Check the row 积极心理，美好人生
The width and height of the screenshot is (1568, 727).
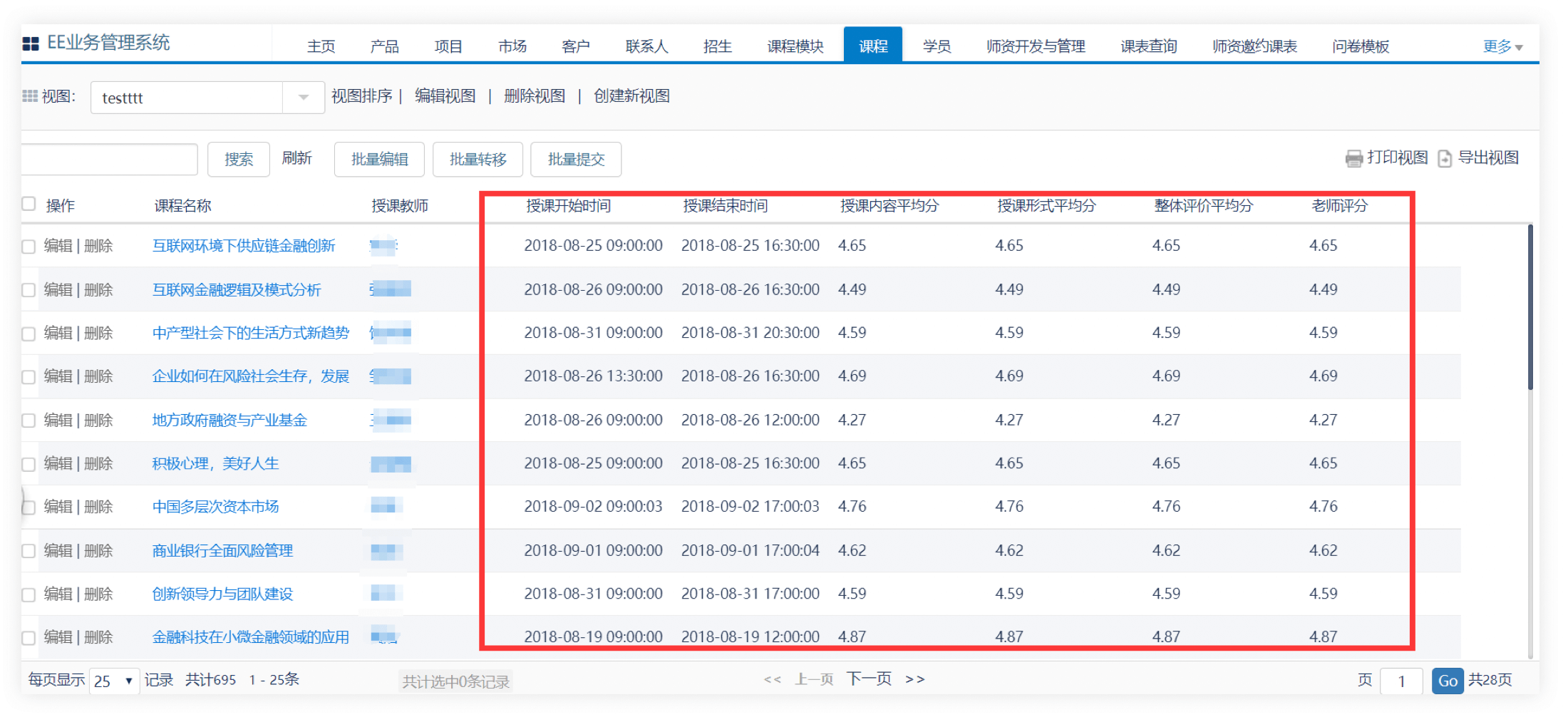click(29, 464)
